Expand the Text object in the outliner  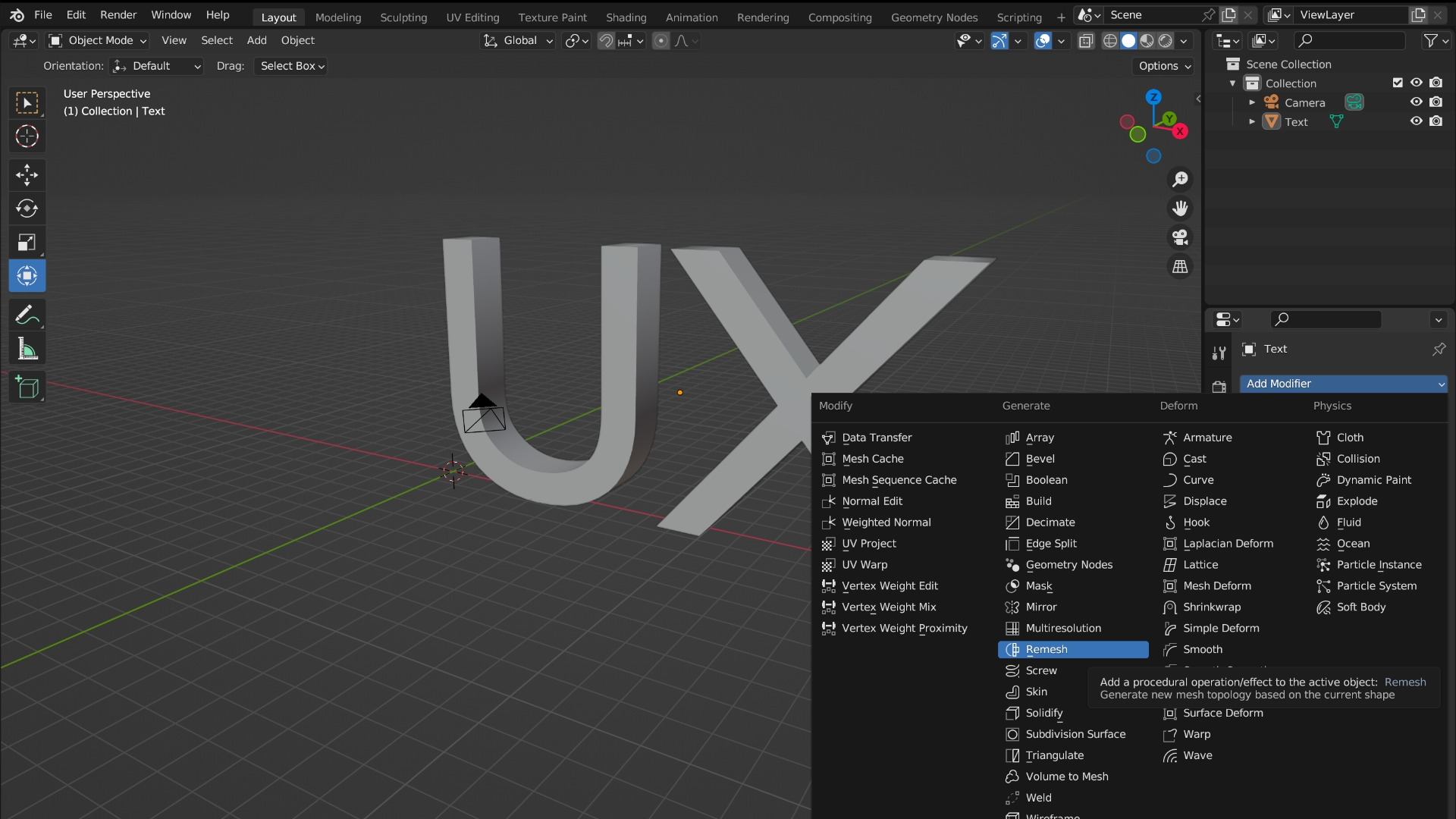pyautogui.click(x=1253, y=121)
